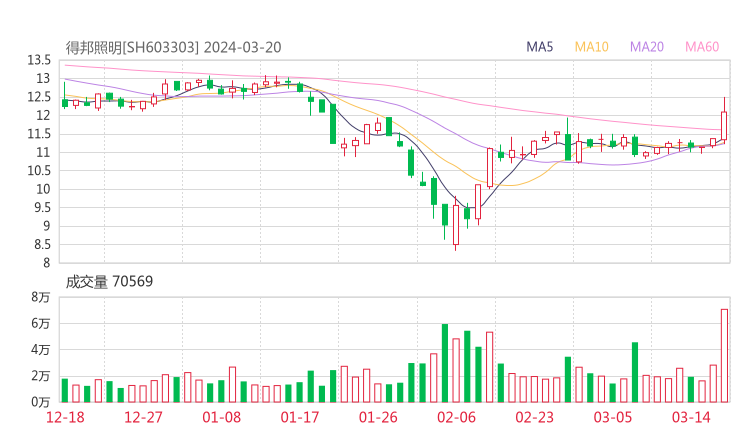
Task: Click the tallest green volume bar near 02-06
Action: 445,363
